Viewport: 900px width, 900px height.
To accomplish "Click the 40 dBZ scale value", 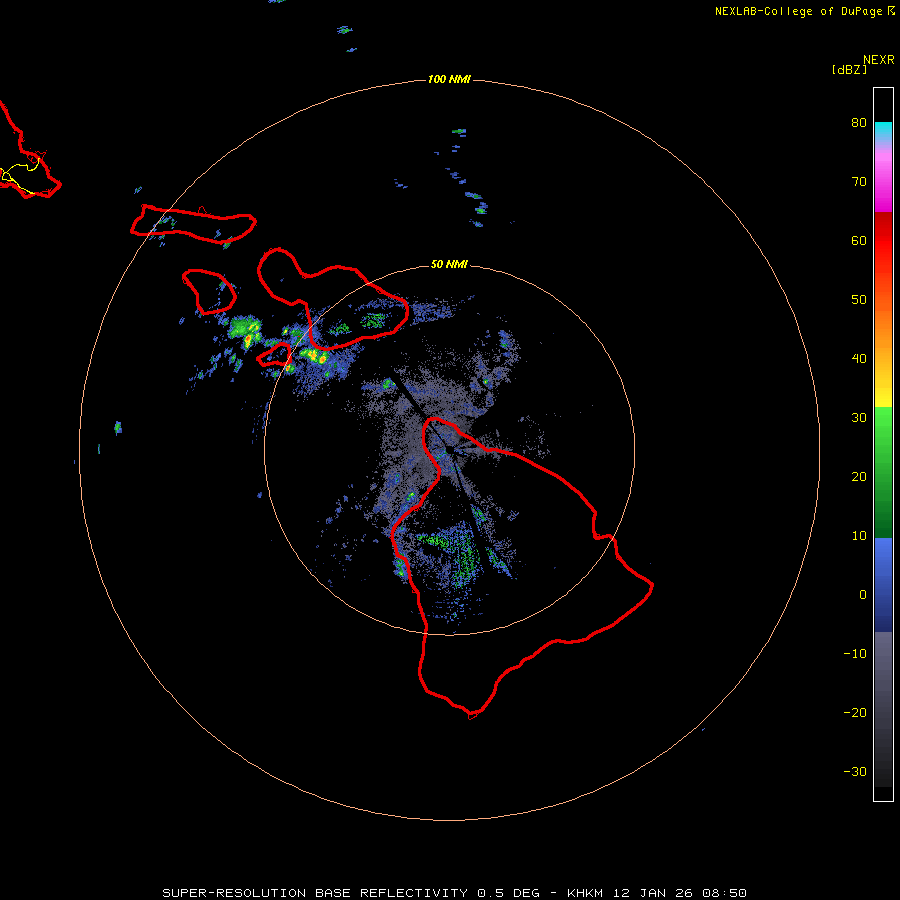I will [x=859, y=359].
